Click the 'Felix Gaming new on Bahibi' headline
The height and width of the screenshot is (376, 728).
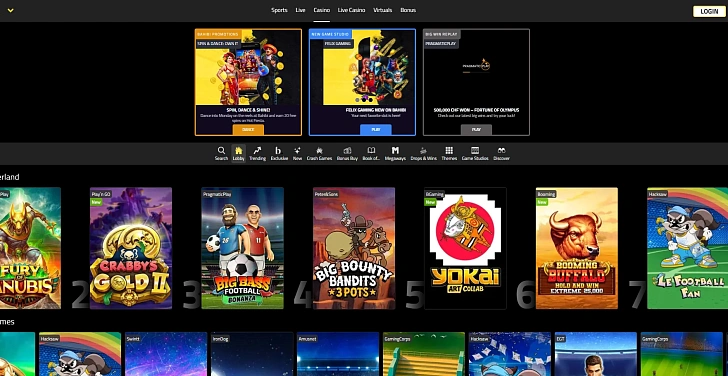pos(376,110)
